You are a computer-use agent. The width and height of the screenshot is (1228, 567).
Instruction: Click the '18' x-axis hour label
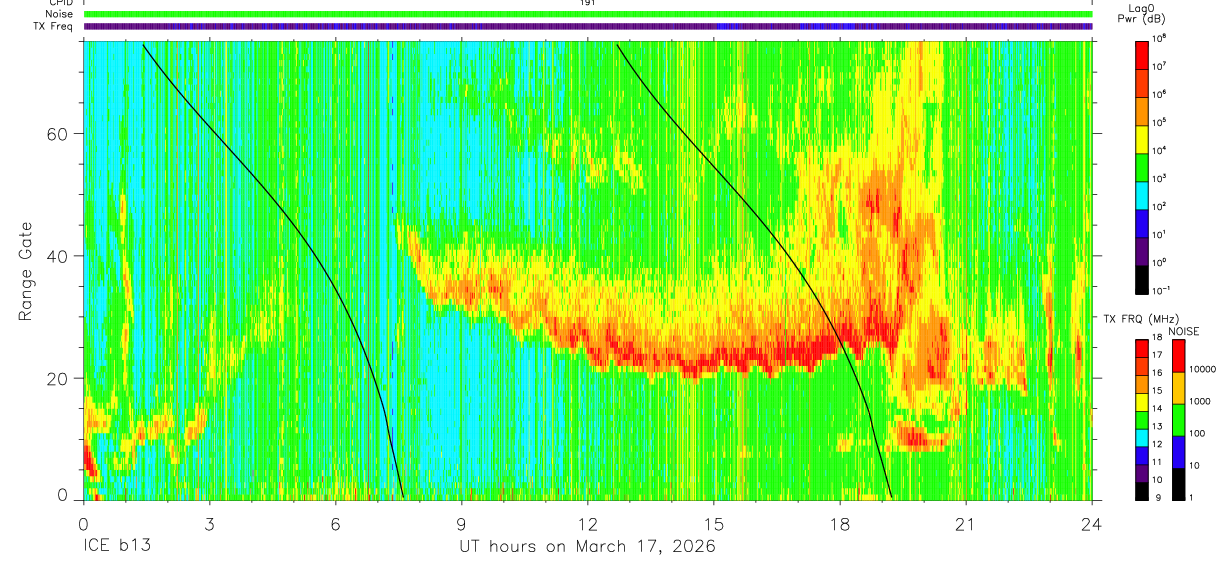pyautogui.click(x=840, y=523)
